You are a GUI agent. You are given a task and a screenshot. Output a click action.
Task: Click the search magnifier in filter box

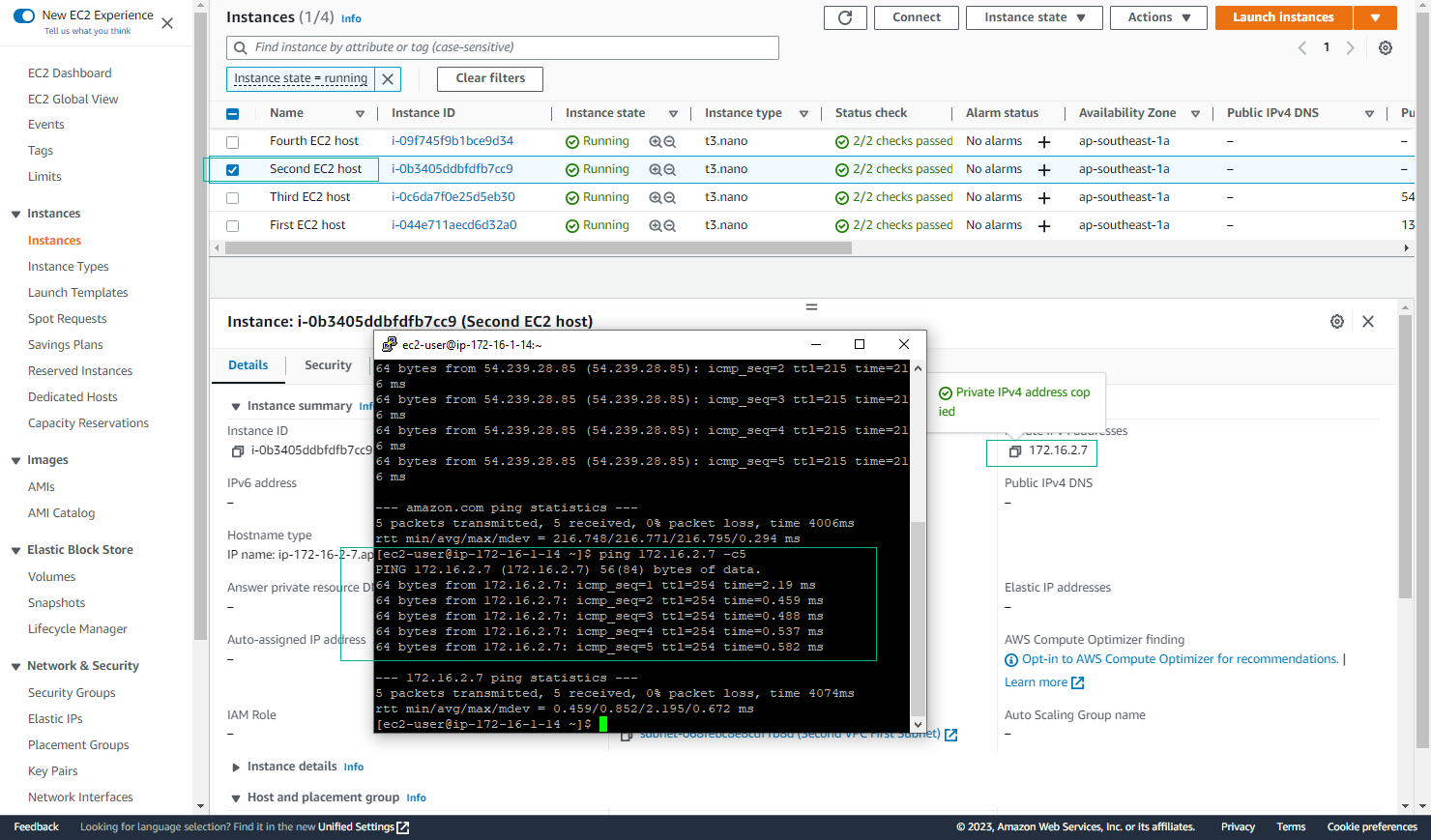[240, 47]
